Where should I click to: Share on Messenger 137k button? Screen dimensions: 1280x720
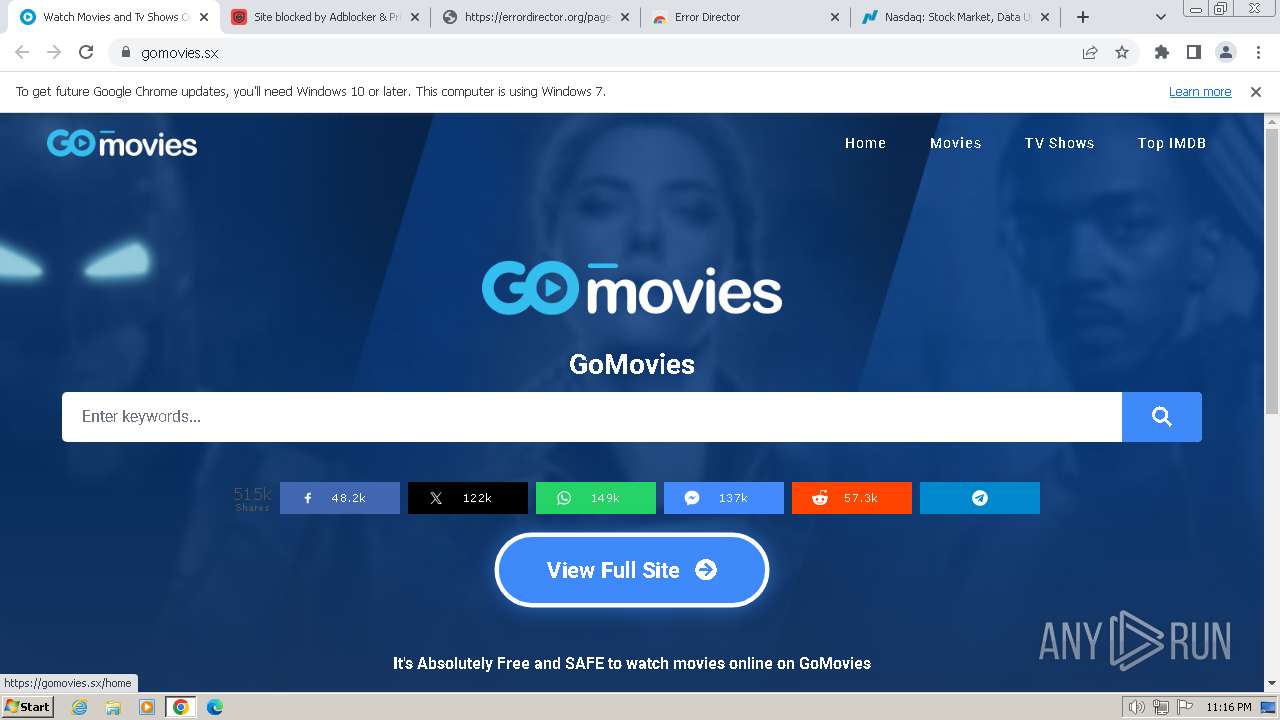724,498
